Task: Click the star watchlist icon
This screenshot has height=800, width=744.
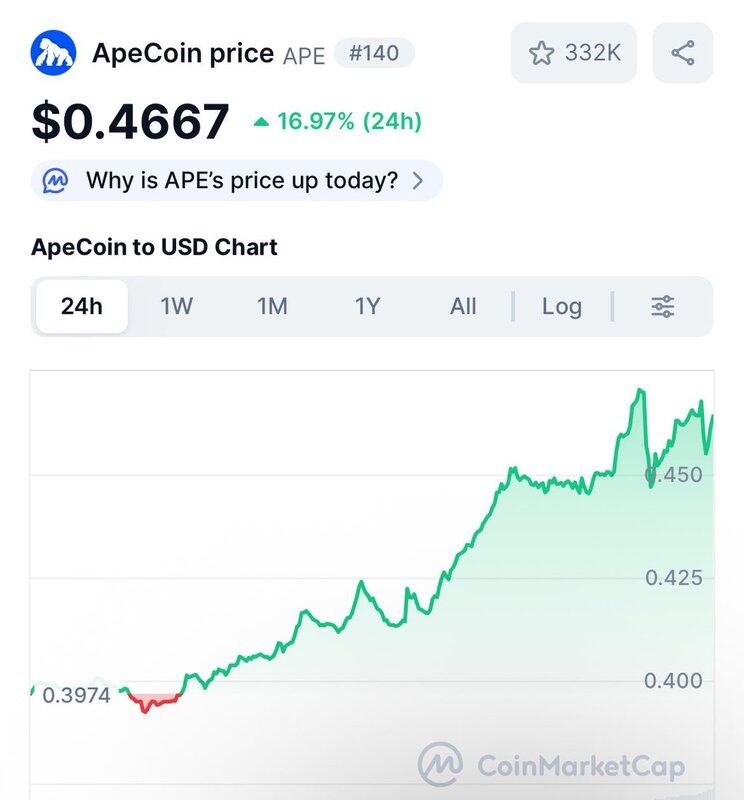Action: (x=541, y=53)
